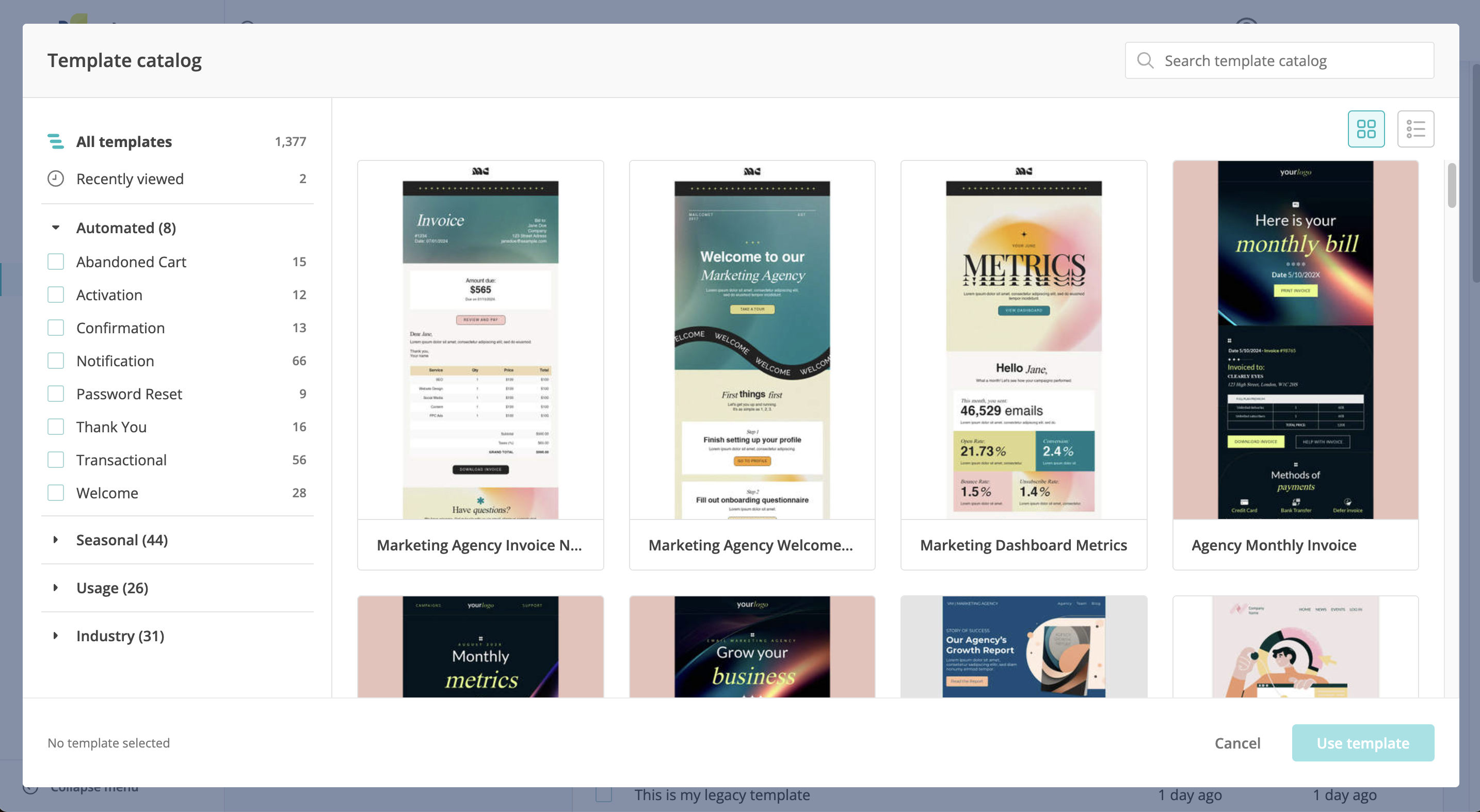Viewport: 1480px width, 812px height.
Task: Click the 'Transactional' label text
Action: (121, 460)
